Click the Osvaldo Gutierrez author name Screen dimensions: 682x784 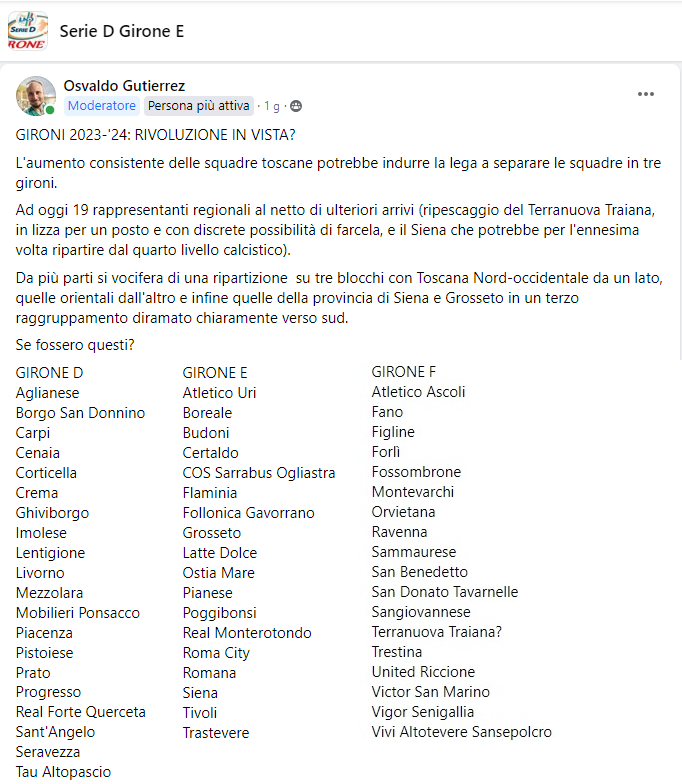[124, 86]
